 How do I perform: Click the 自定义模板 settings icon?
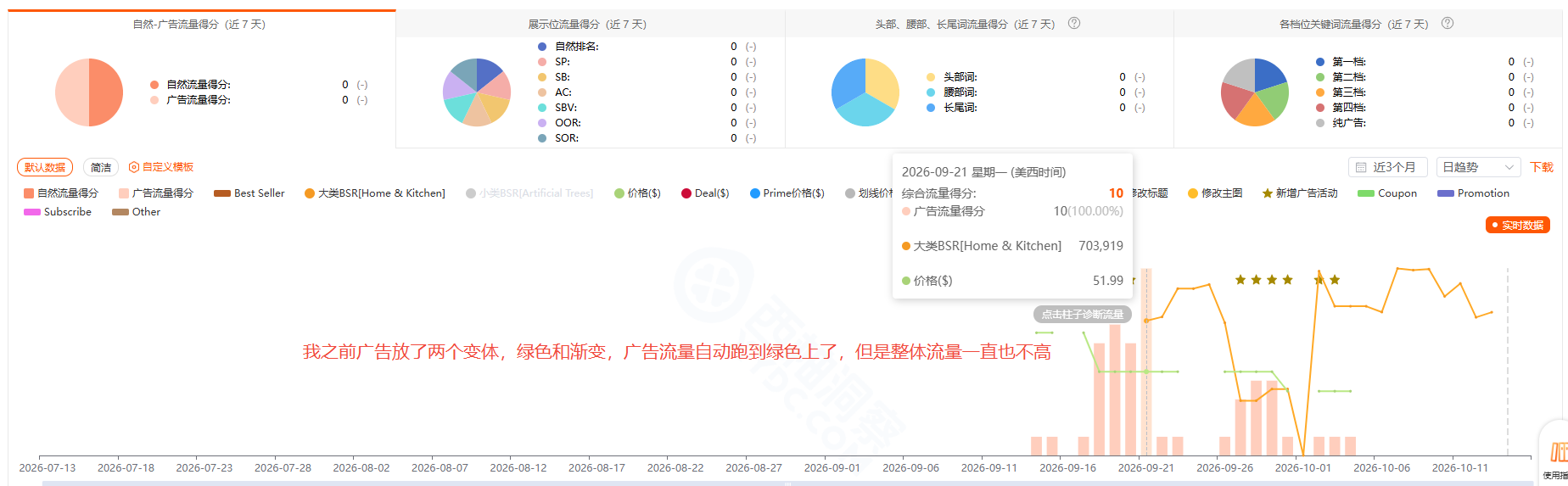(x=133, y=167)
